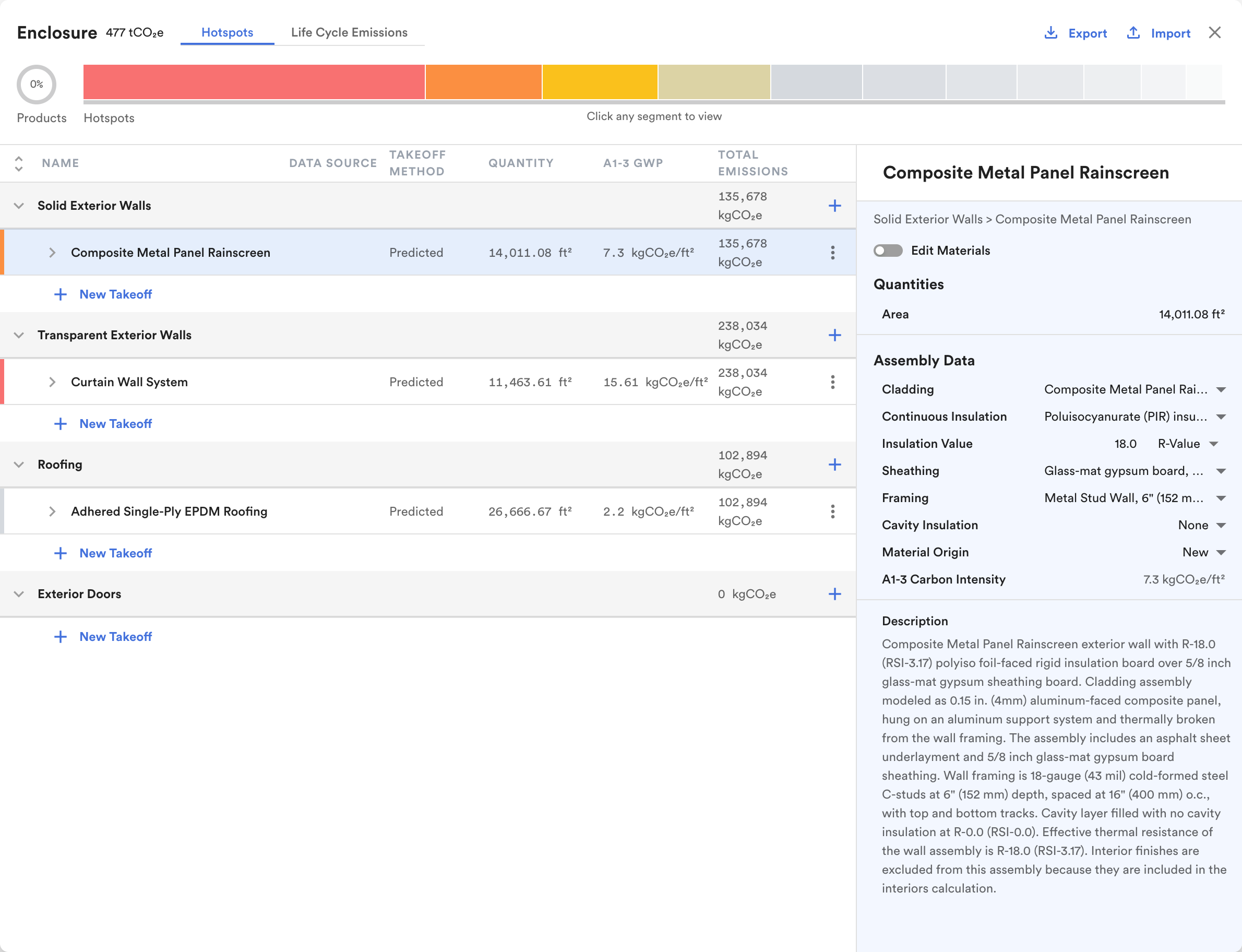Collapse the Solid Exterior Walls group

19,206
